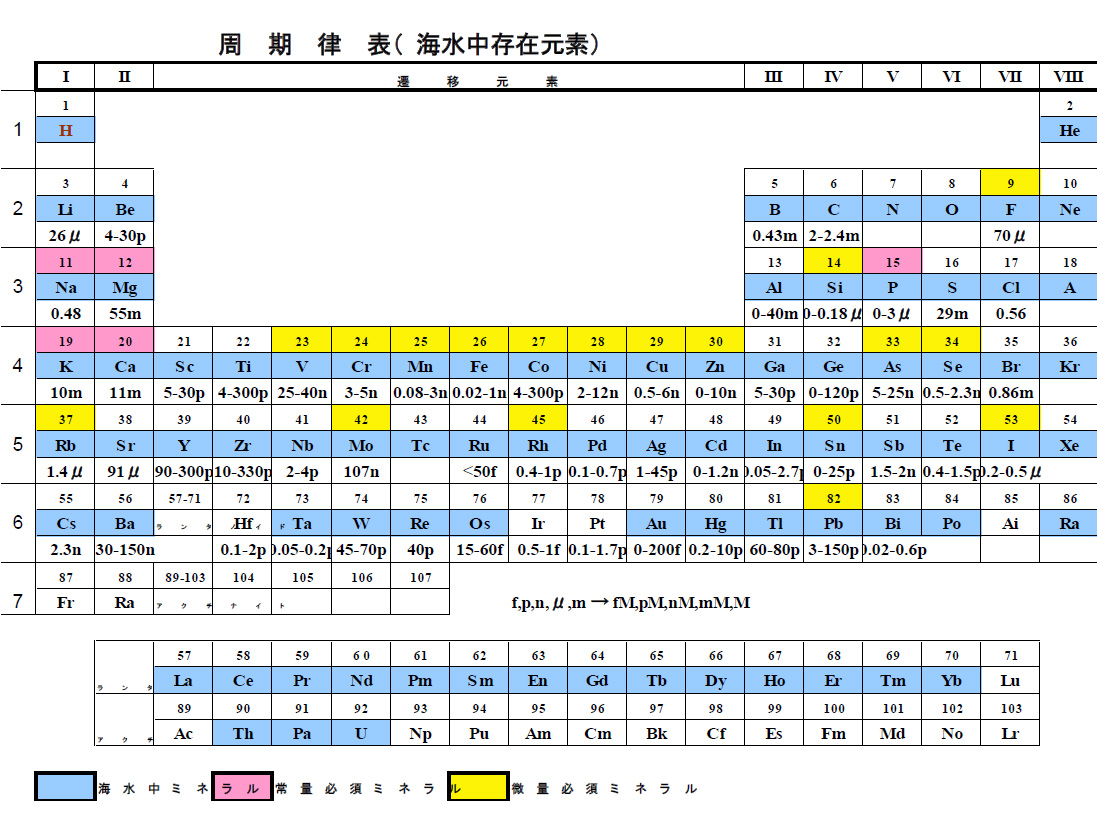Screen dimensions: 1097x820
Task: Select the rhodium concentration 0.4-1p
Action: (x=538, y=472)
